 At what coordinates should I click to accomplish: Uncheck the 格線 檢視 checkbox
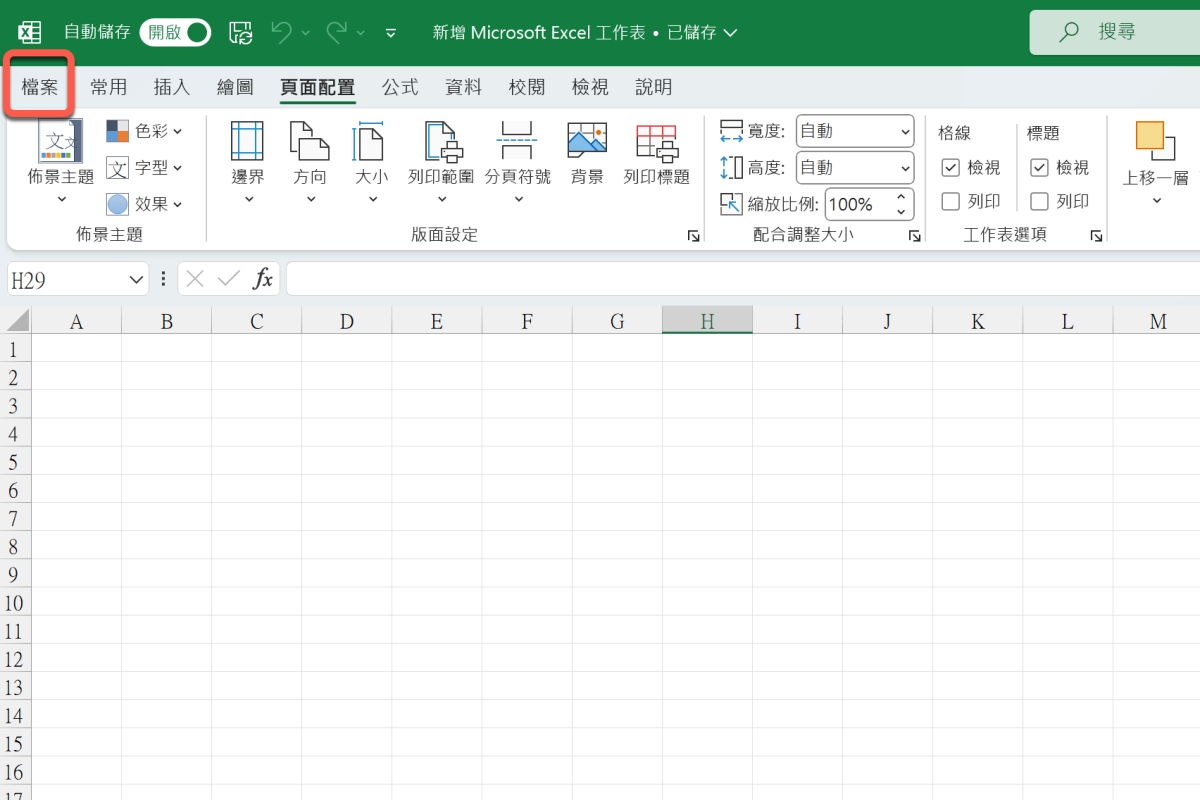pos(951,168)
